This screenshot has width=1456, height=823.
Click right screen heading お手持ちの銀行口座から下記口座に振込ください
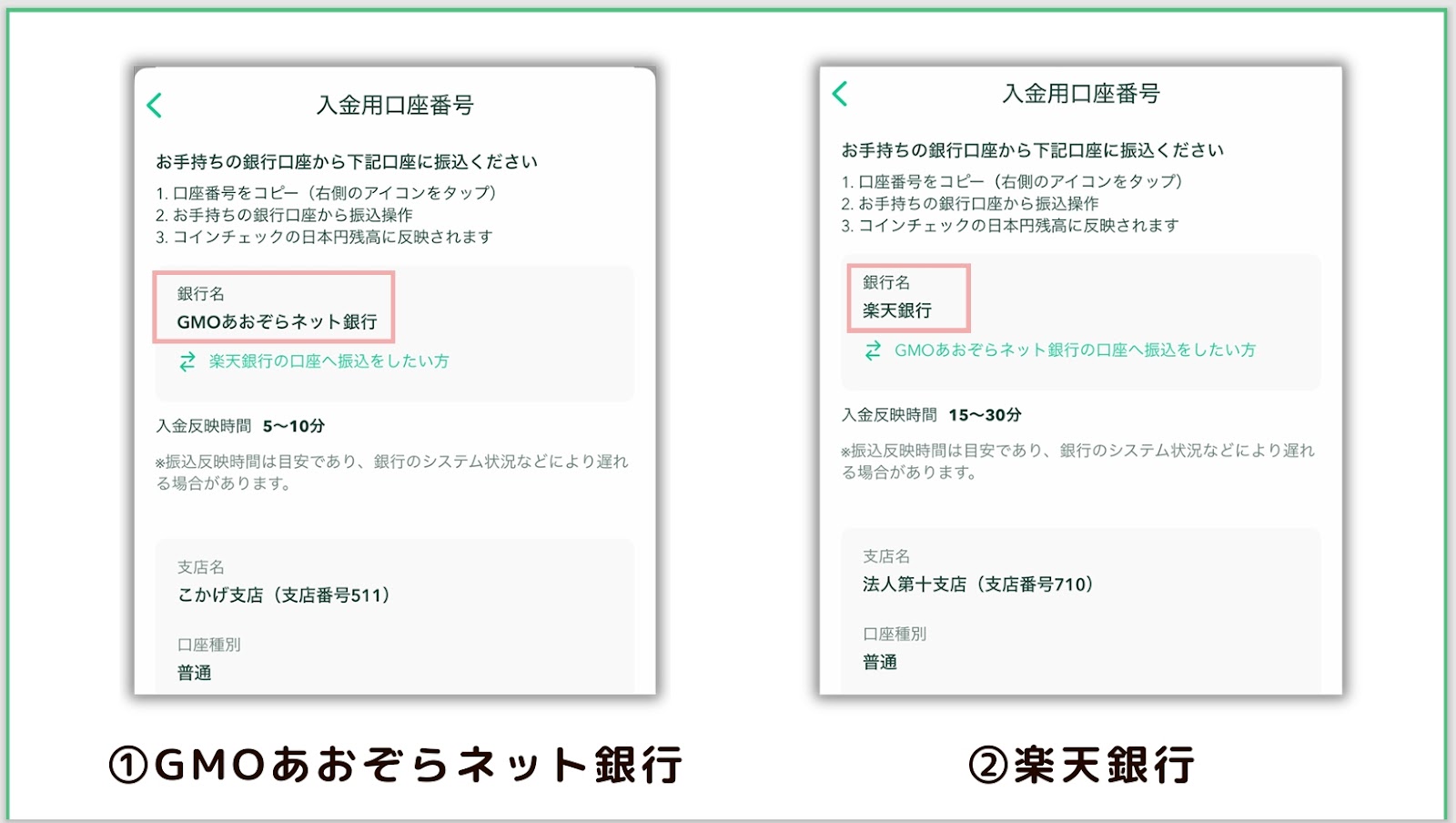click(x=1033, y=150)
